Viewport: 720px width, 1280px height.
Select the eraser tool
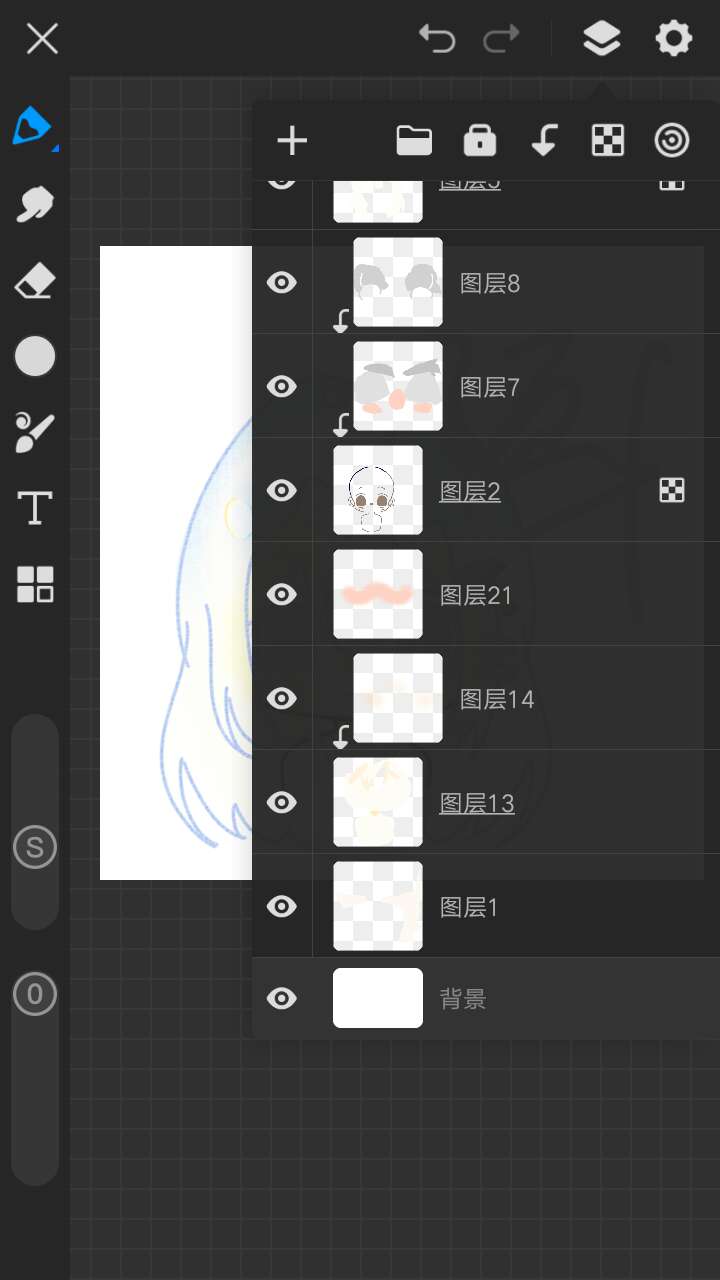(35, 281)
